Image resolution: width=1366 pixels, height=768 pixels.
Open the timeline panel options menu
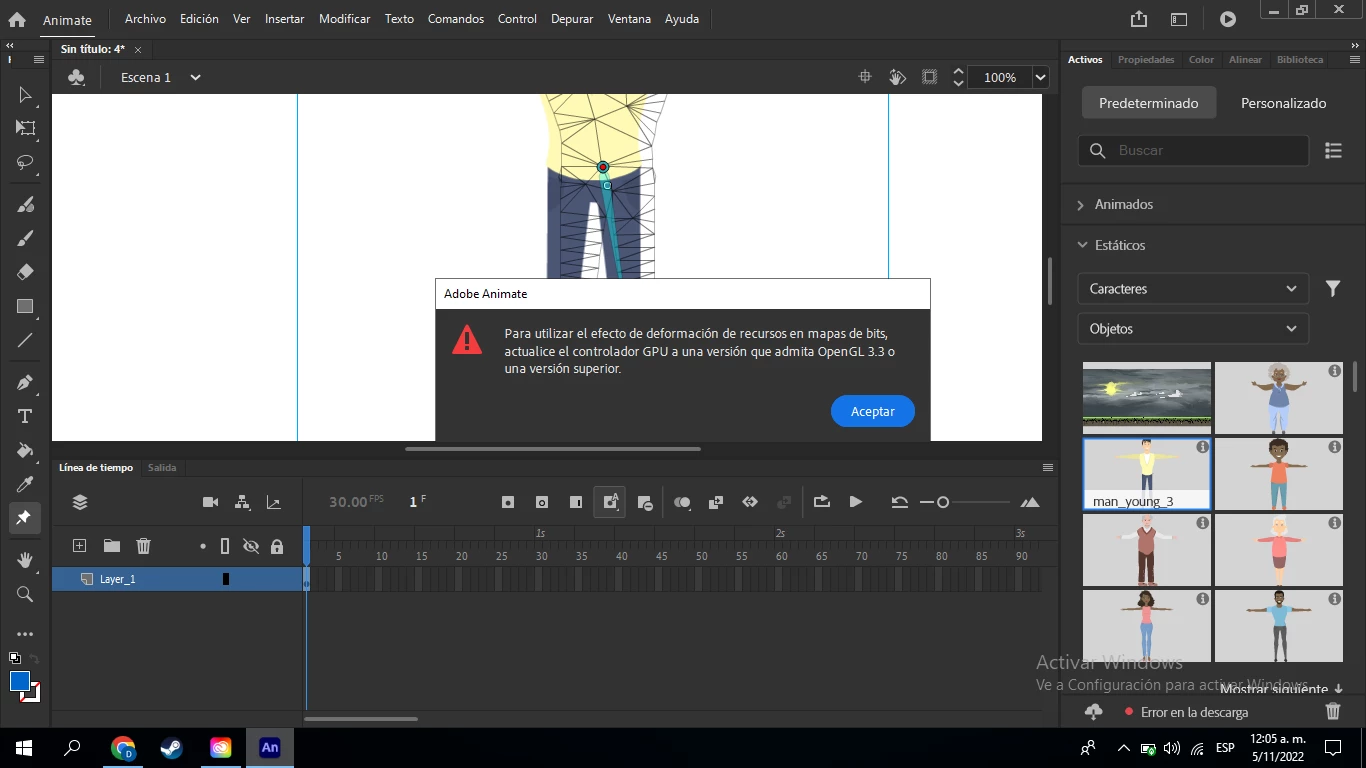1048,467
